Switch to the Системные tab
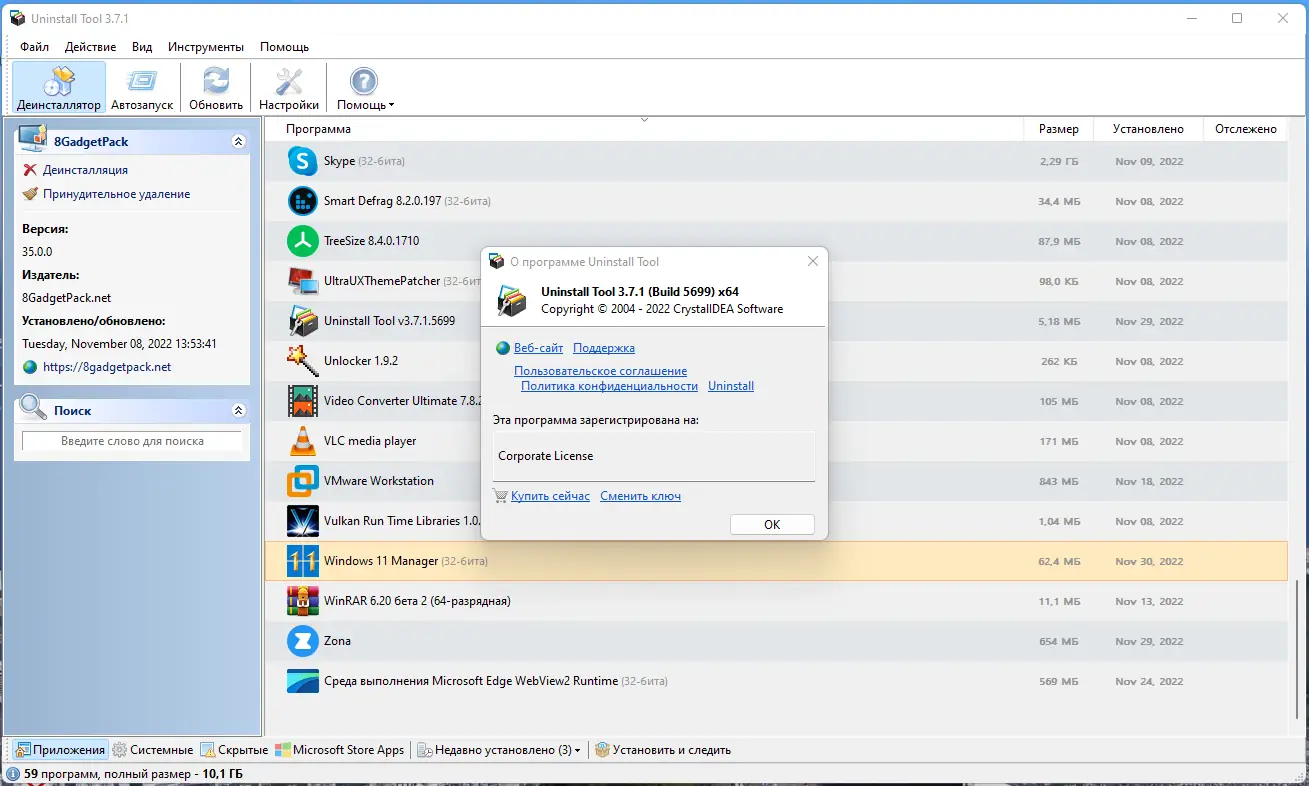This screenshot has height=786, width=1309. pos(153,750)
